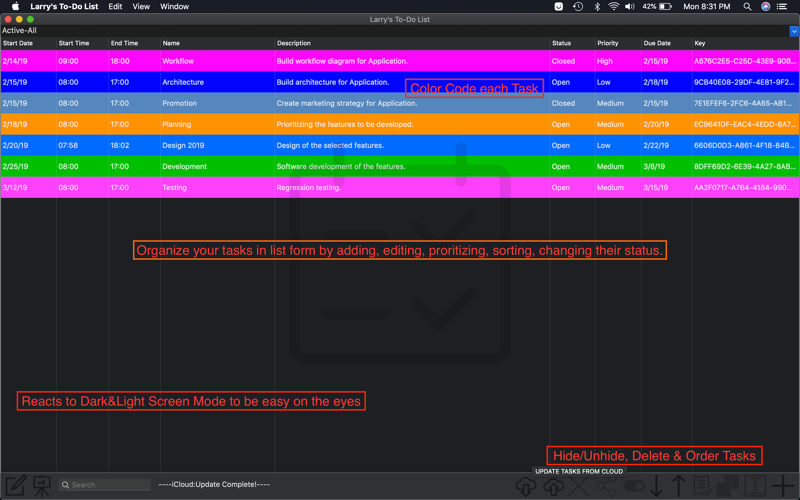Open Time Machine in the menu bar
800x500 pixels.
click(x=578, y=7)
